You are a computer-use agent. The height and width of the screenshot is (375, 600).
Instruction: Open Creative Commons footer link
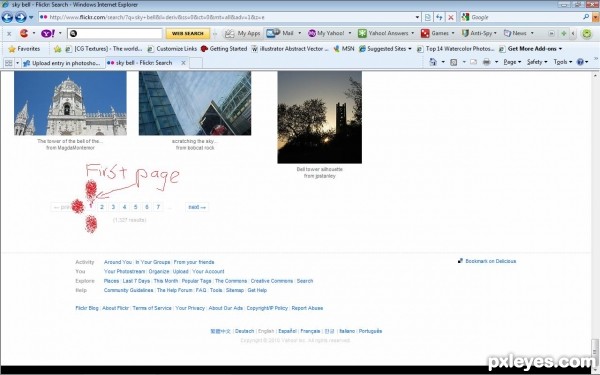pos(272,281)
